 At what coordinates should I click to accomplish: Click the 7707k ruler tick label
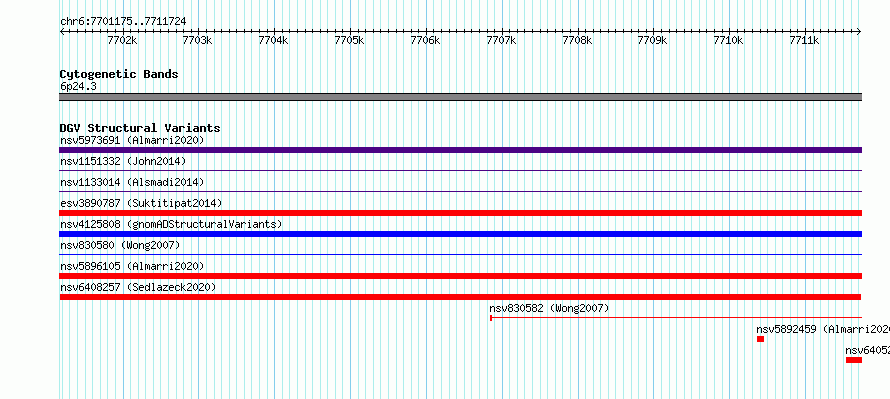pyautogui.click(x=501, y=41)
